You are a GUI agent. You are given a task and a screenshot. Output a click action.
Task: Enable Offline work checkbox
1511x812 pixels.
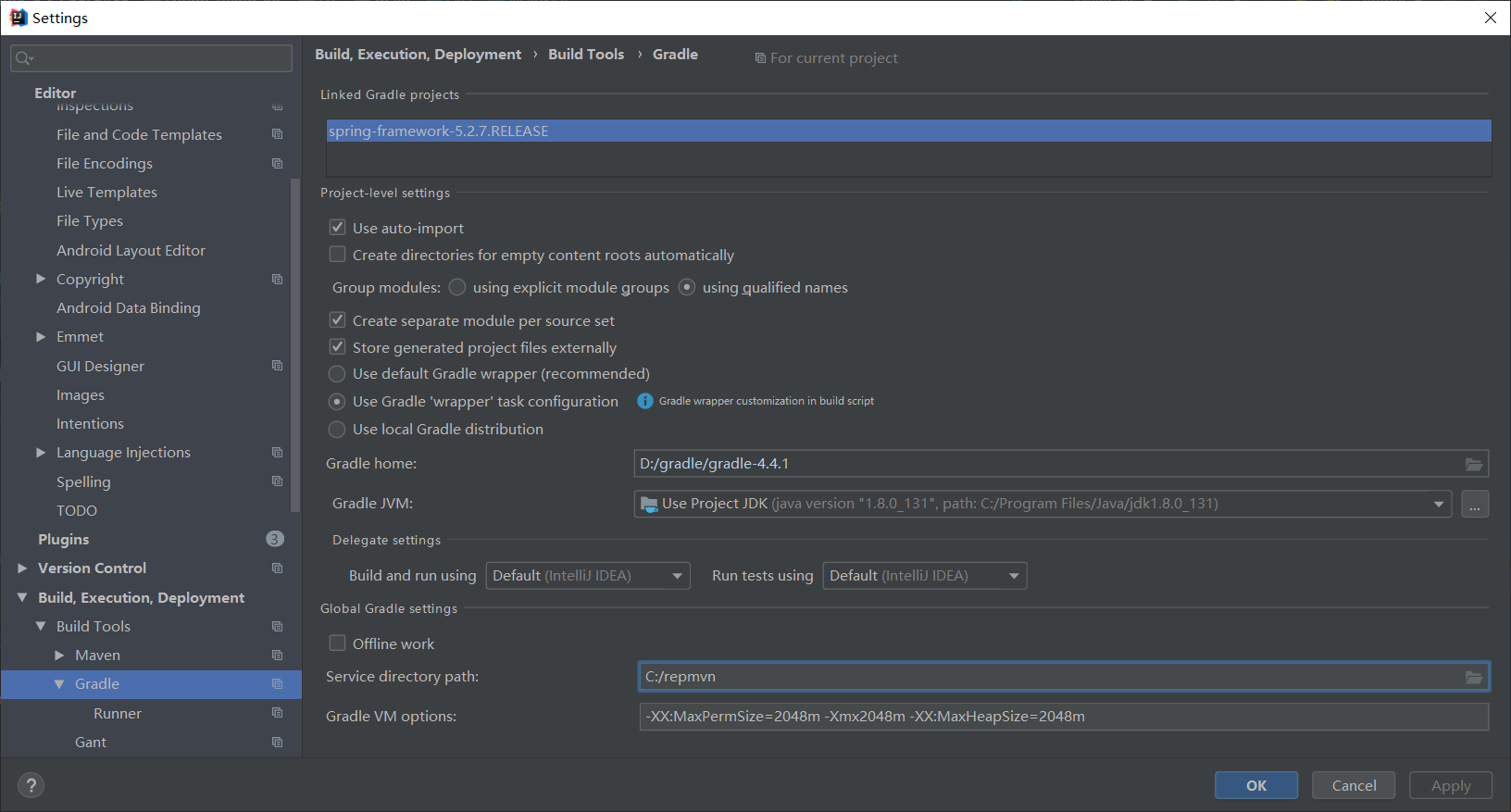click(338, 643)
